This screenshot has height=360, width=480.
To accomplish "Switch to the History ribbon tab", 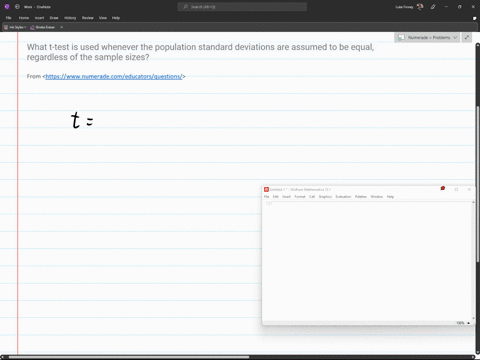I will (70, 18).
